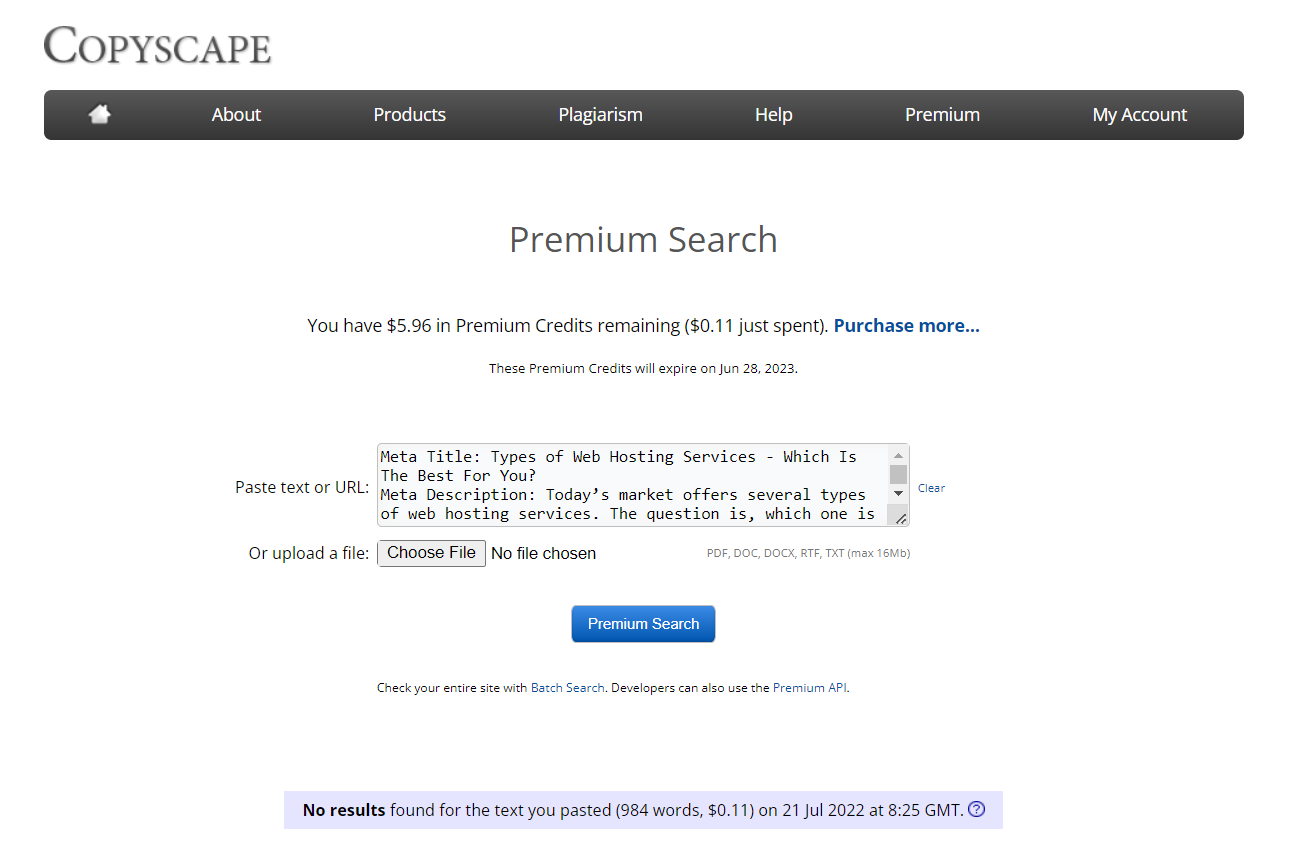Open the About menu
This screenshot has width=1291, height=862.
click(x=236, y=115)
